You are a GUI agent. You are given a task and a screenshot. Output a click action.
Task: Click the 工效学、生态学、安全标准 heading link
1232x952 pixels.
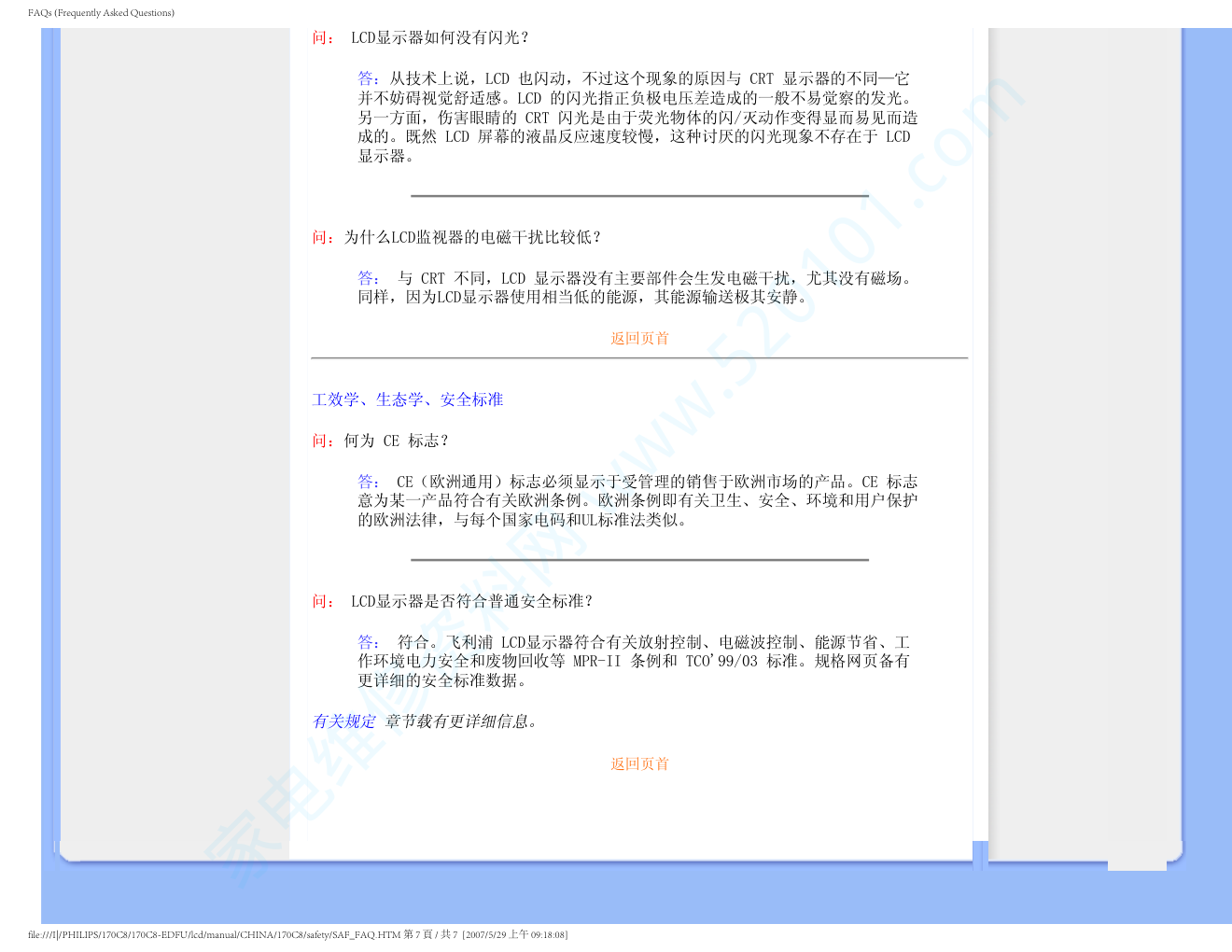point(407,399)
